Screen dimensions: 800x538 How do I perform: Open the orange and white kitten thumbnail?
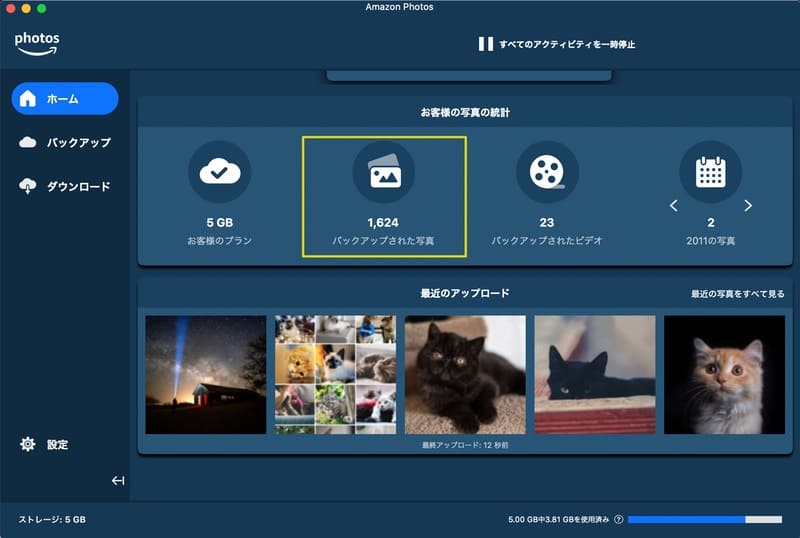[x=724, y=375]
